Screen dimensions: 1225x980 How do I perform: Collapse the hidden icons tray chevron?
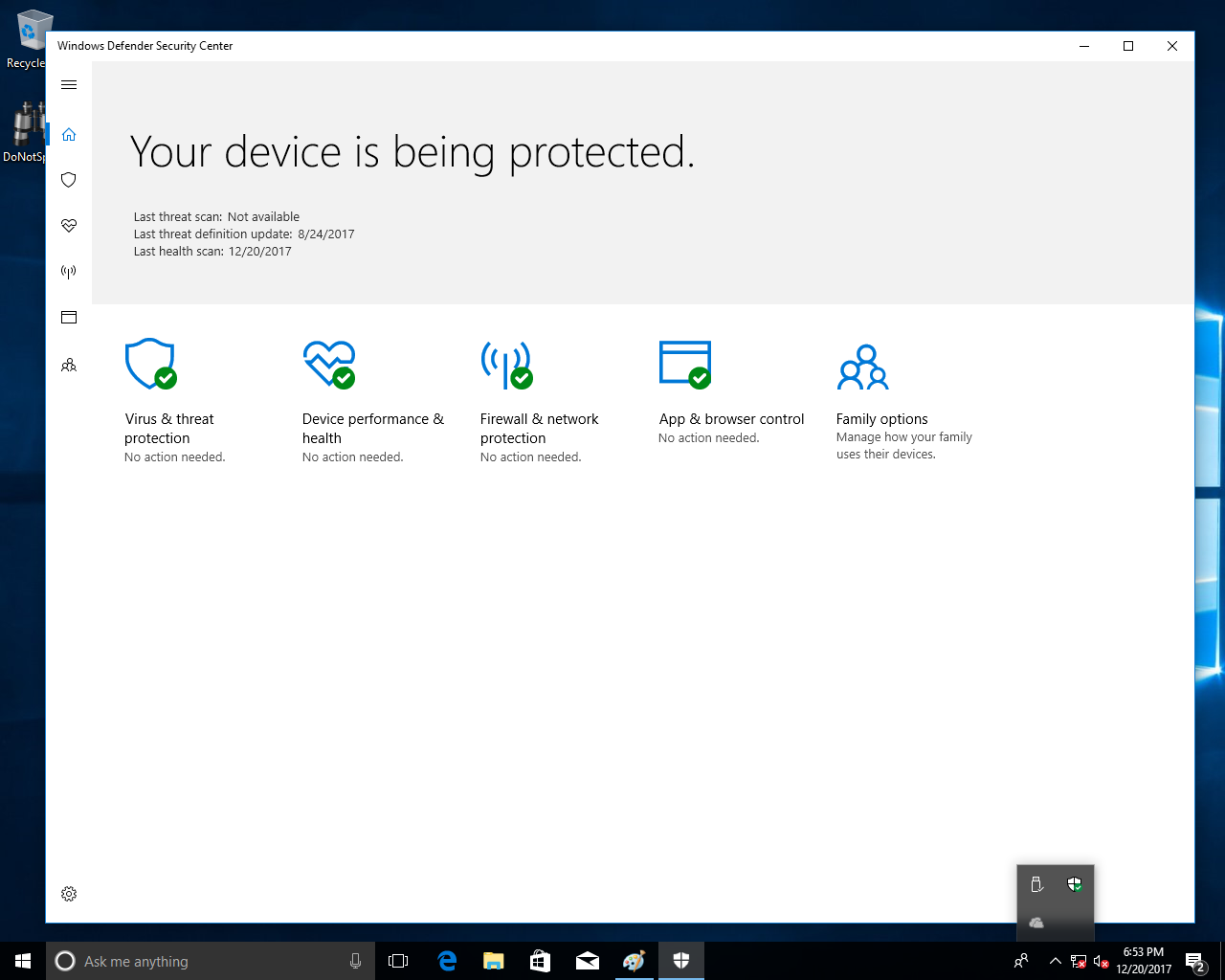(1055, 961)
